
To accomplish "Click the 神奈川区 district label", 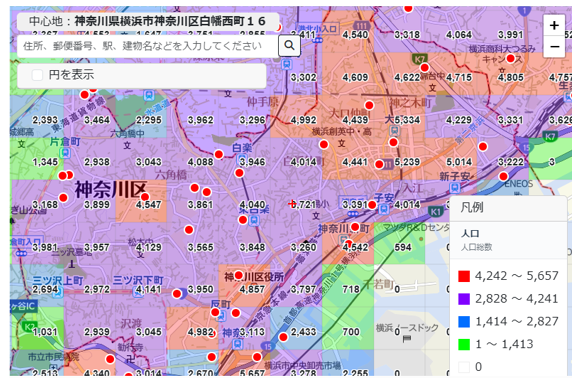I will pos(111,190).
